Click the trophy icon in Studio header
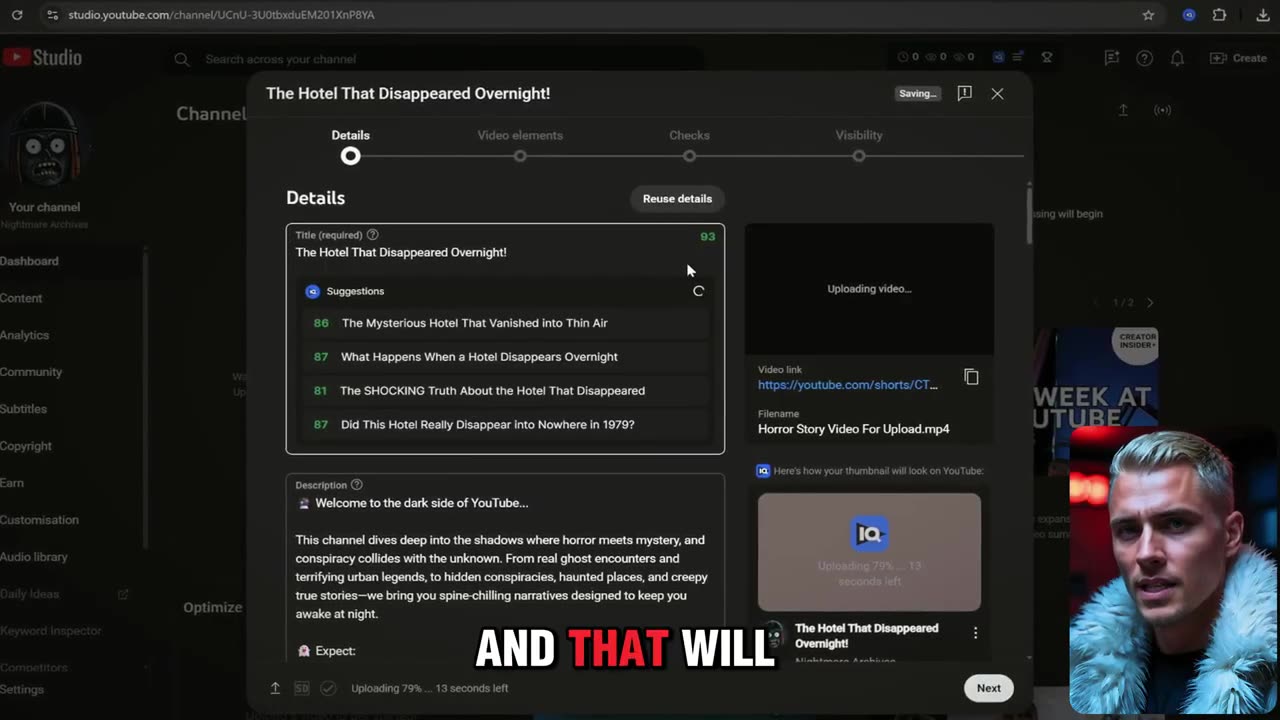The height and width of the screenshot is (720, 1280). (1047, 58)
